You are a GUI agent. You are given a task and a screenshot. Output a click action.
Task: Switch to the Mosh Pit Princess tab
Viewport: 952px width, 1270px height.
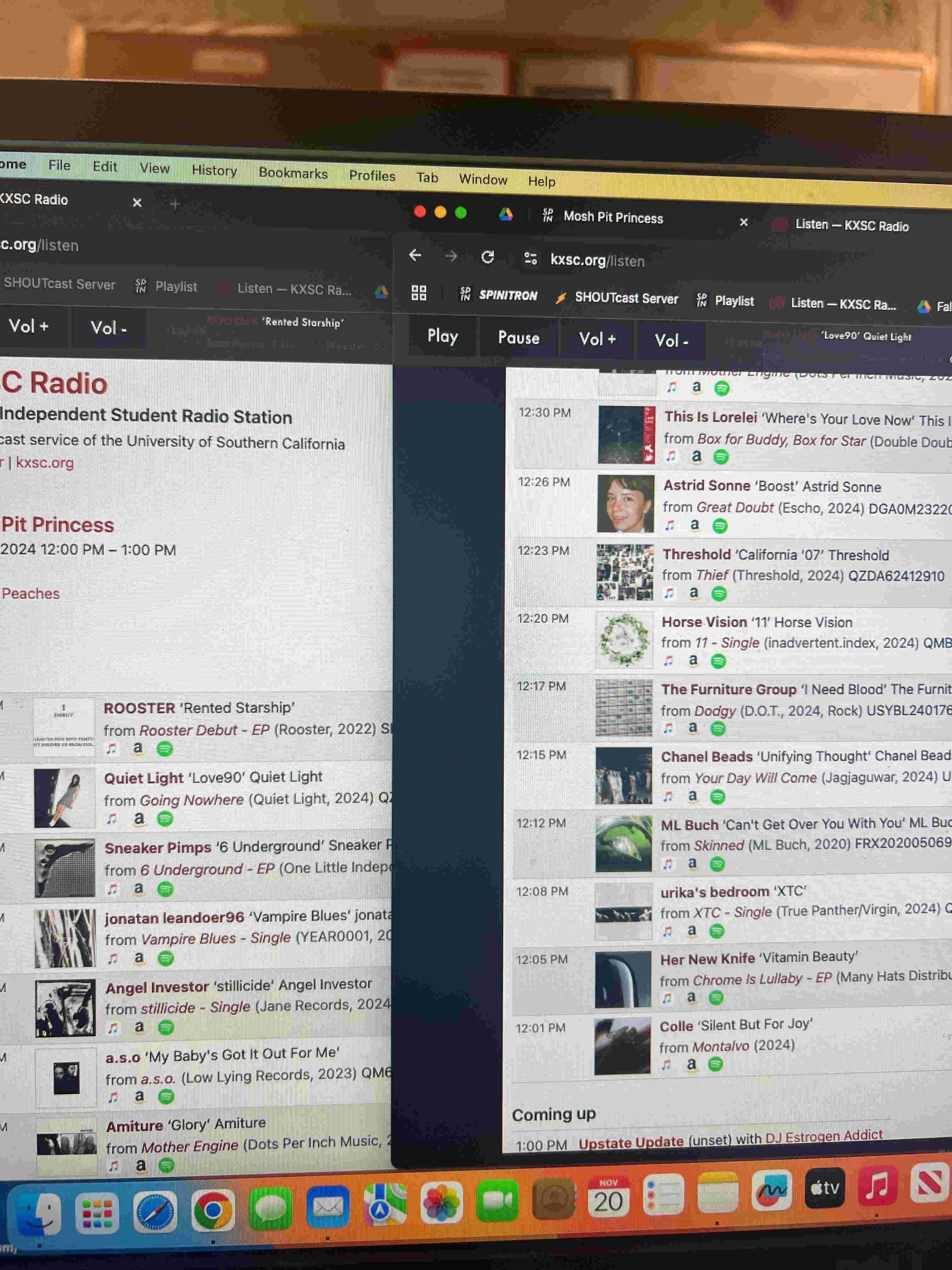pyautogui.click(x=613, y=217)
